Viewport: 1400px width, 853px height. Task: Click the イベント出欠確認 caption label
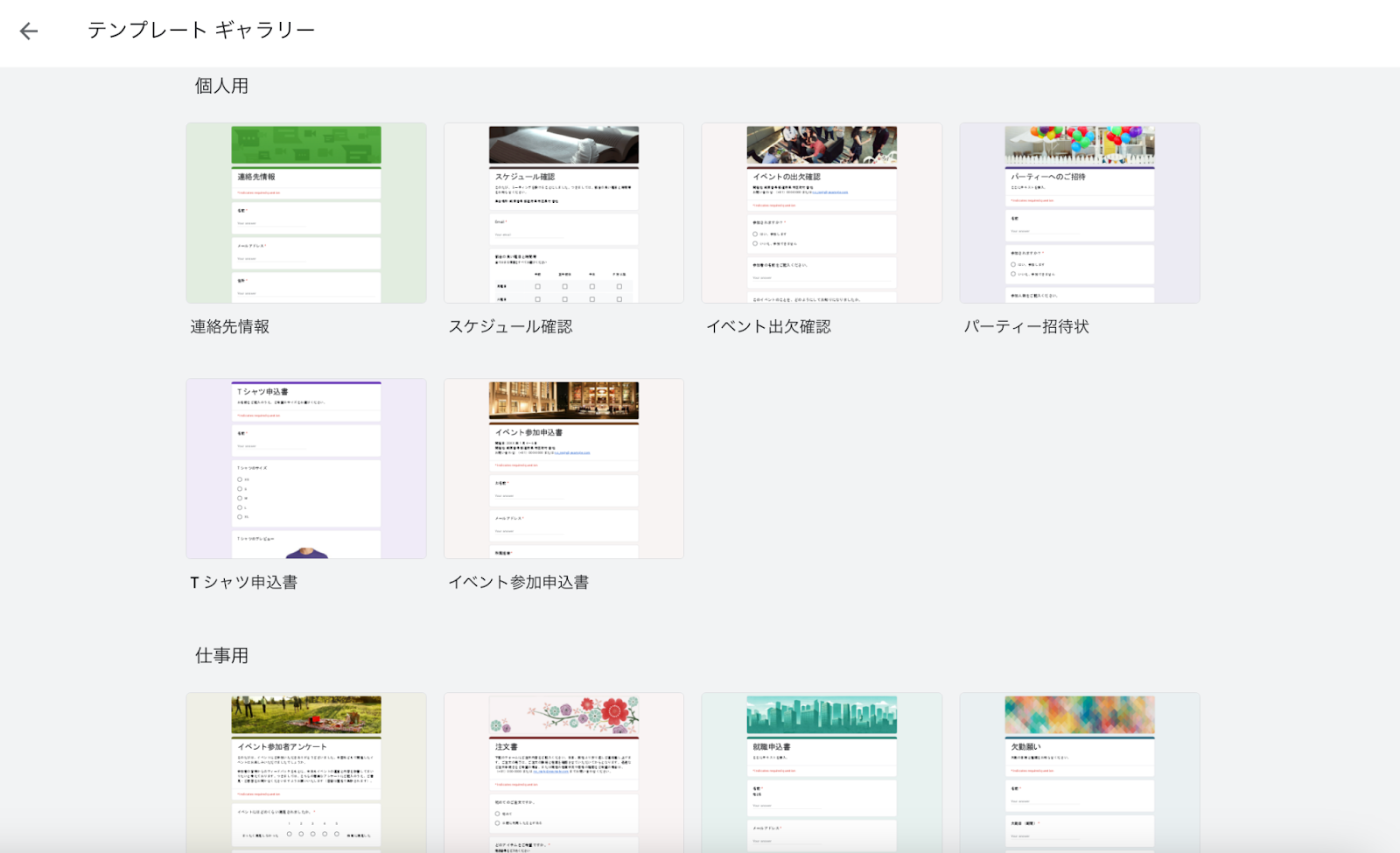click(768, 327)
